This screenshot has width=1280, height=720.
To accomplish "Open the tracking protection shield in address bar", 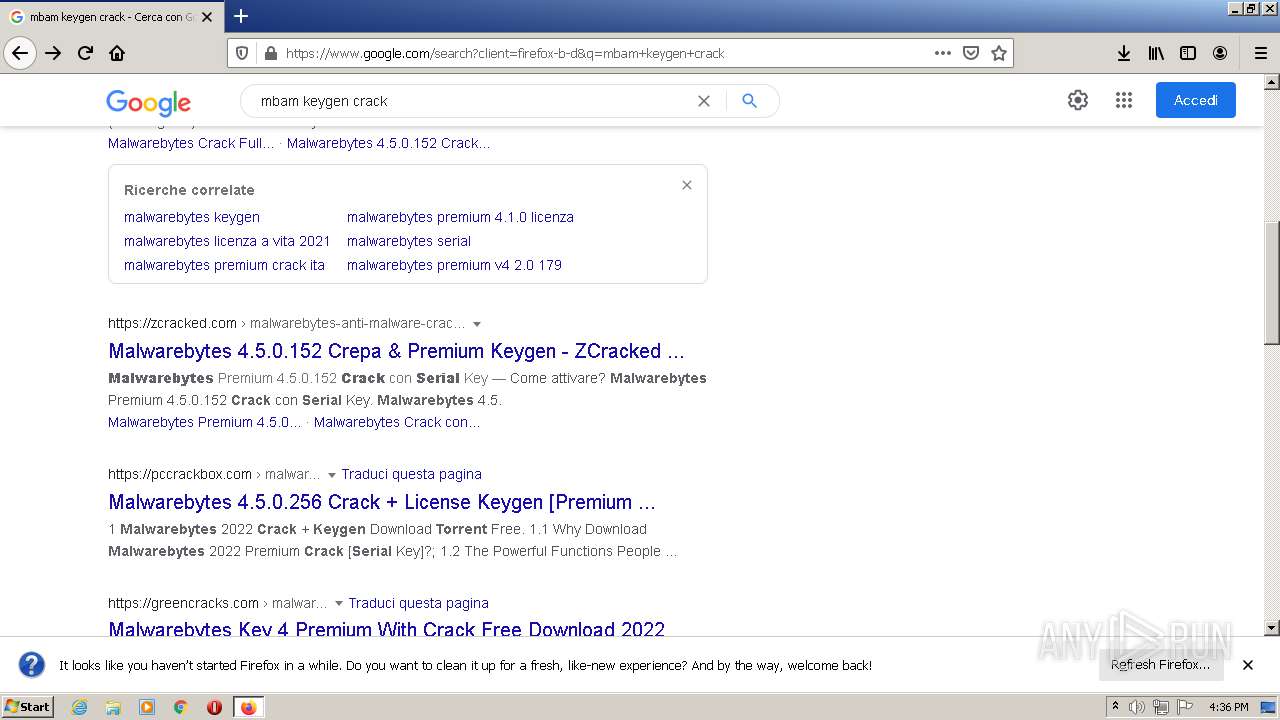I will (241, 53).
